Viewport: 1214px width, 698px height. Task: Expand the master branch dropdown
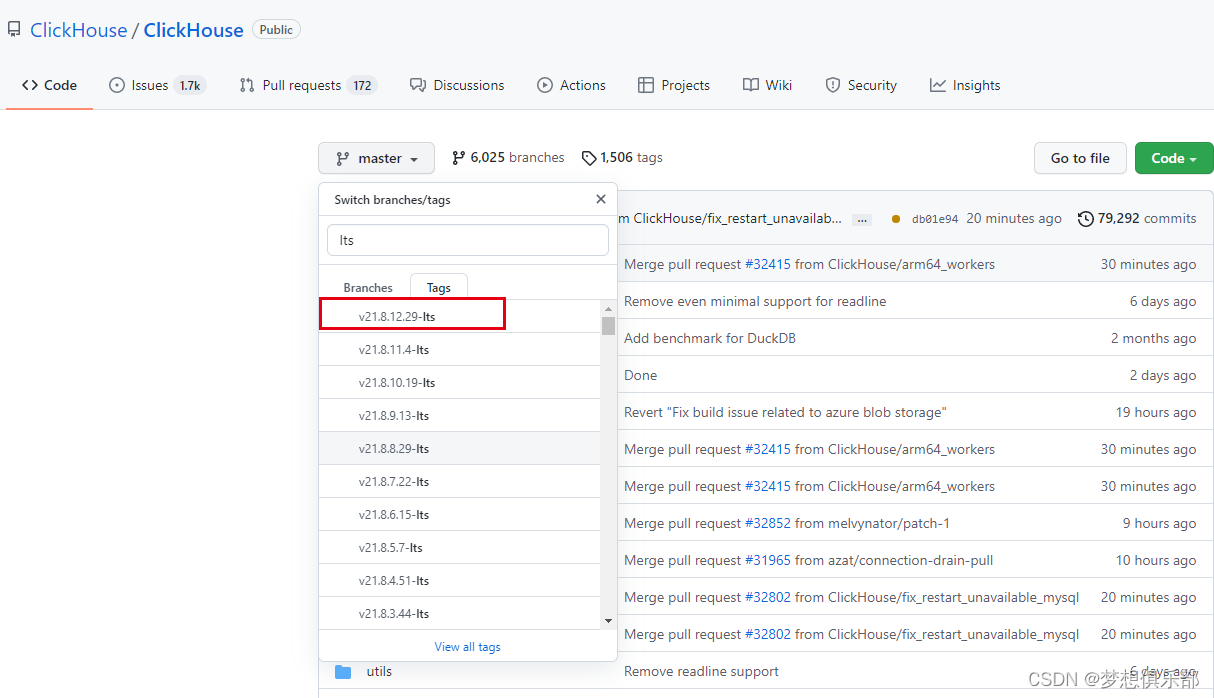[x=376, y=158]
